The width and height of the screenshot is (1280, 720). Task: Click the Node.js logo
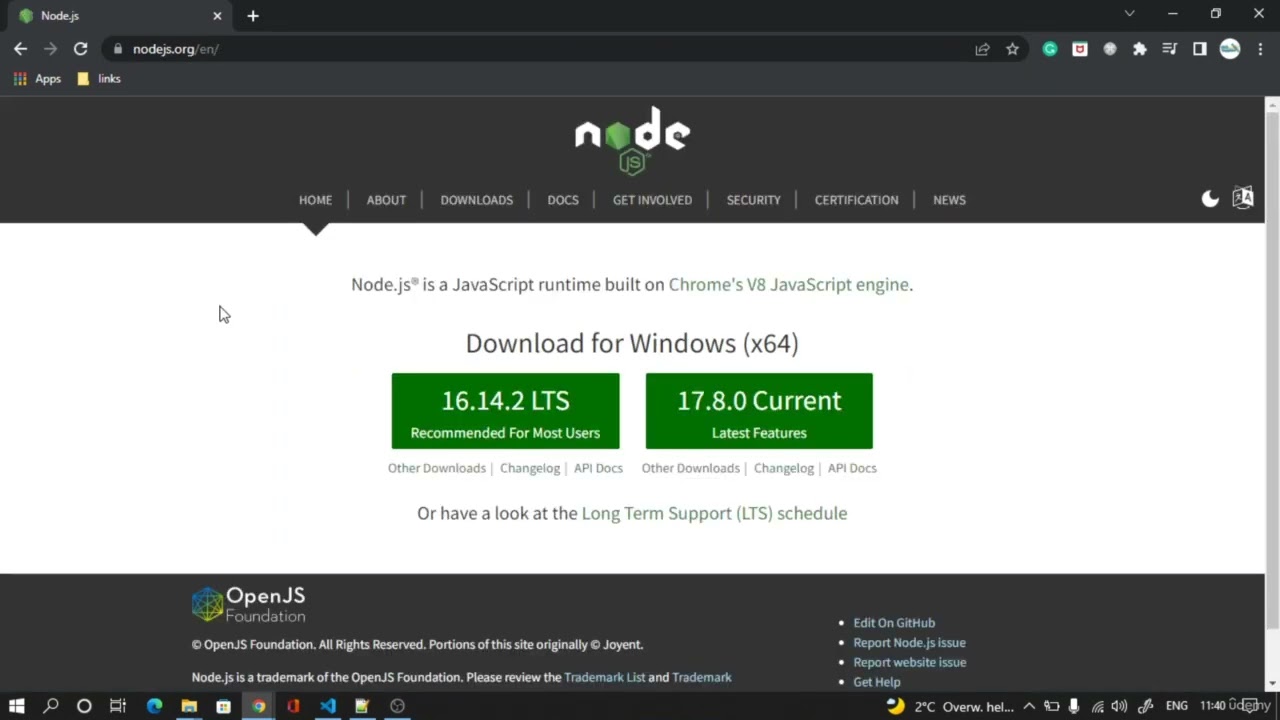click(x=632, y=141)
